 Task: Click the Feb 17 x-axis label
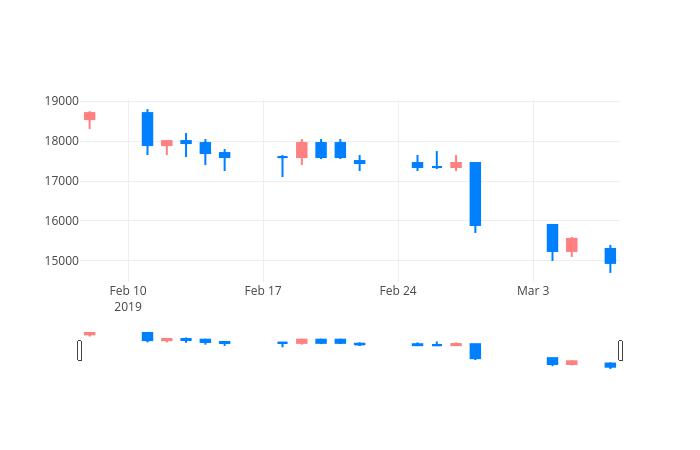(263, 291)
